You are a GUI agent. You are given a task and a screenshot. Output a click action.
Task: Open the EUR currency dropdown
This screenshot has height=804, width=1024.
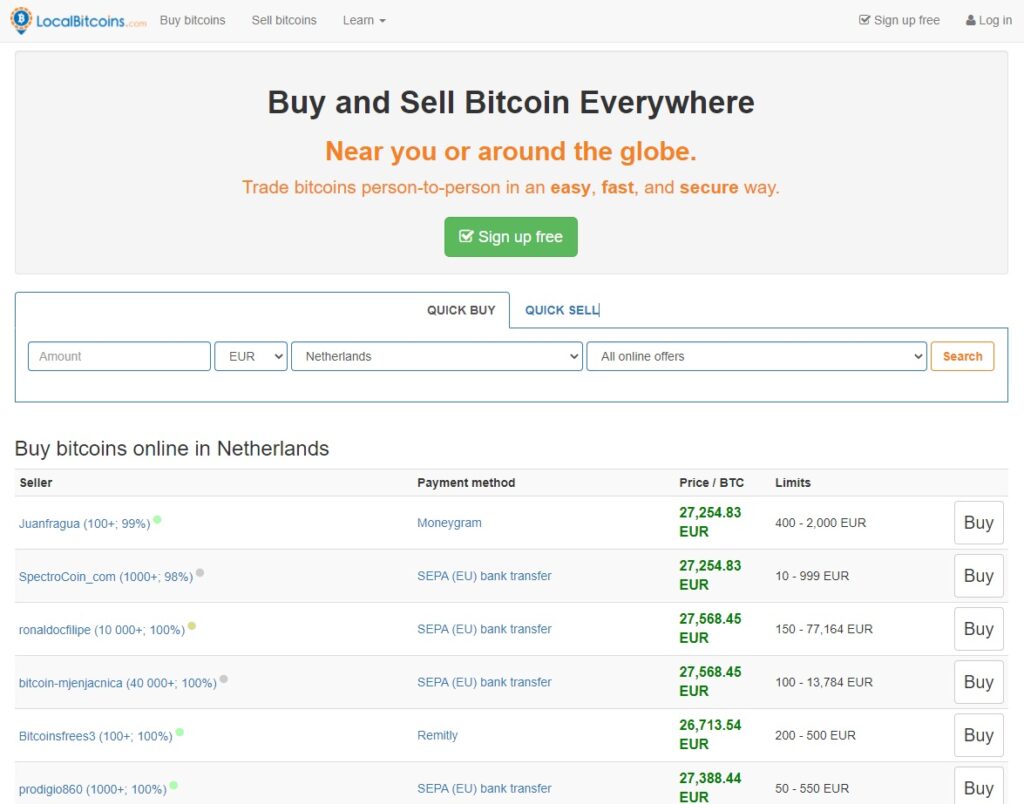[x=251, y=356]
